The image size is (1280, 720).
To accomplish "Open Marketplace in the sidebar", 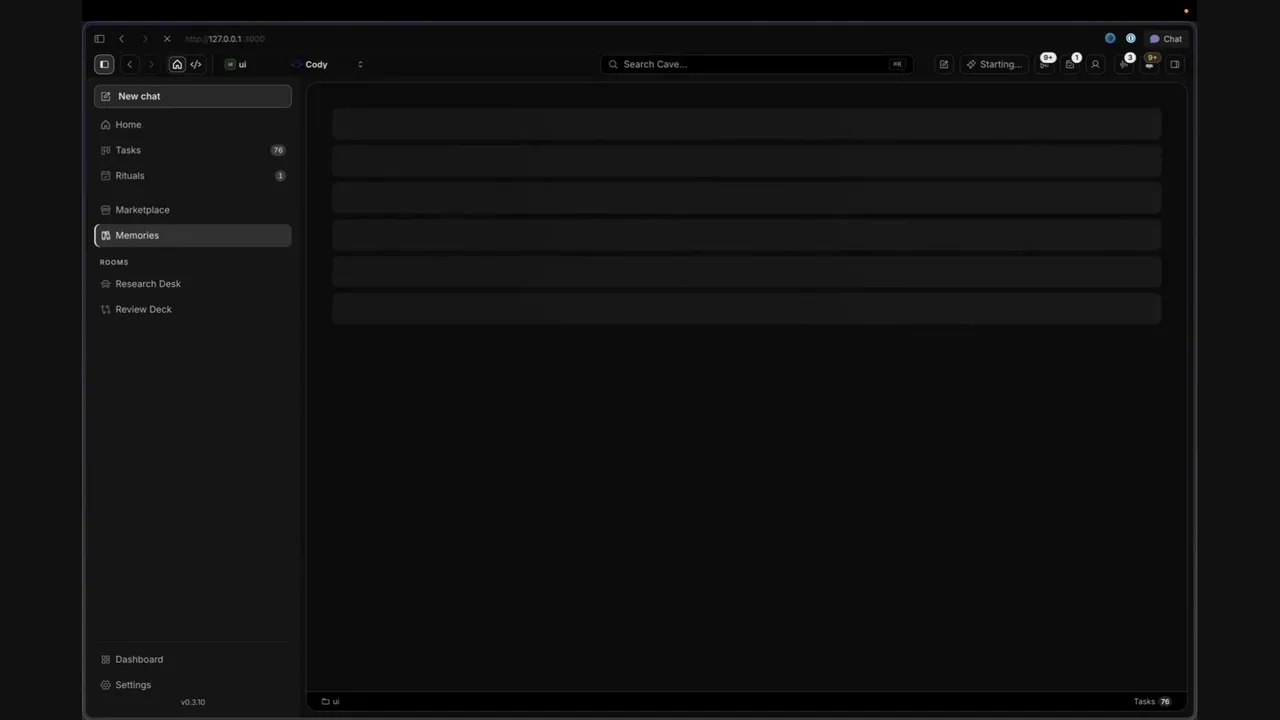I will (193, 210).
